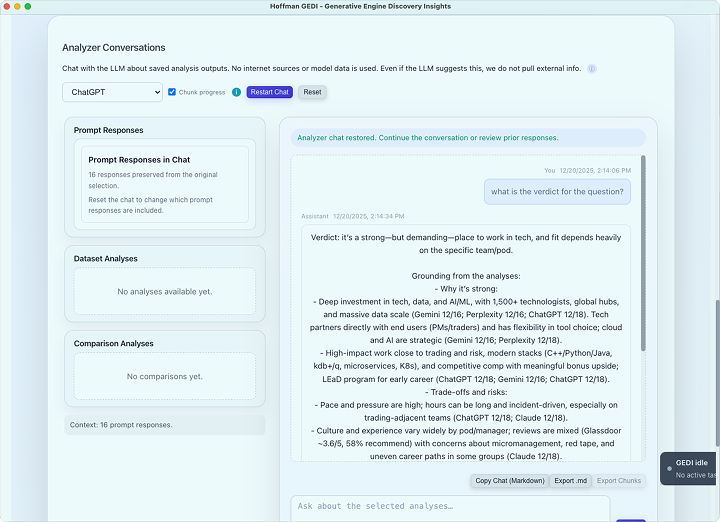This screenshot has height=522, width=720.
Task: Click the GEDI idle status badge
Action: tap(690, 469)
